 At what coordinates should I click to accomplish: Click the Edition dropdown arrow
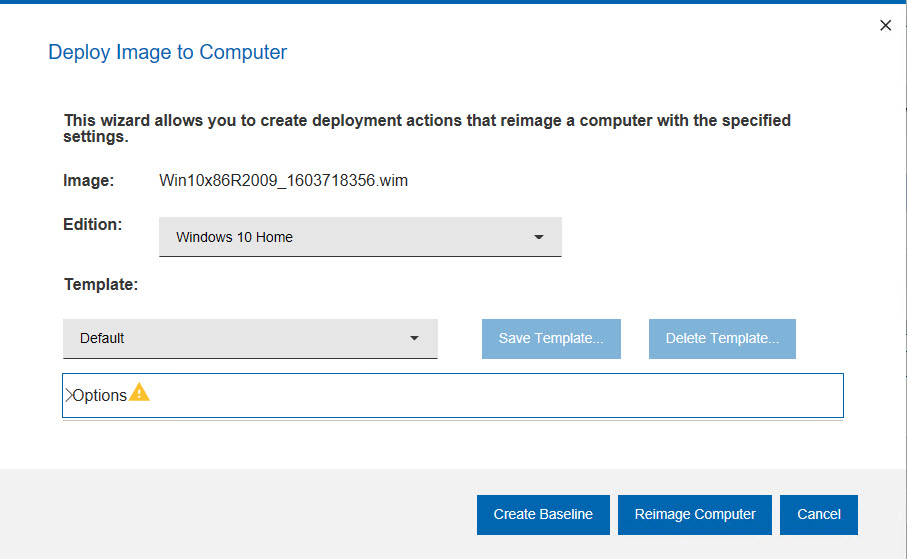pyautogui.click(x=539, y=238)
